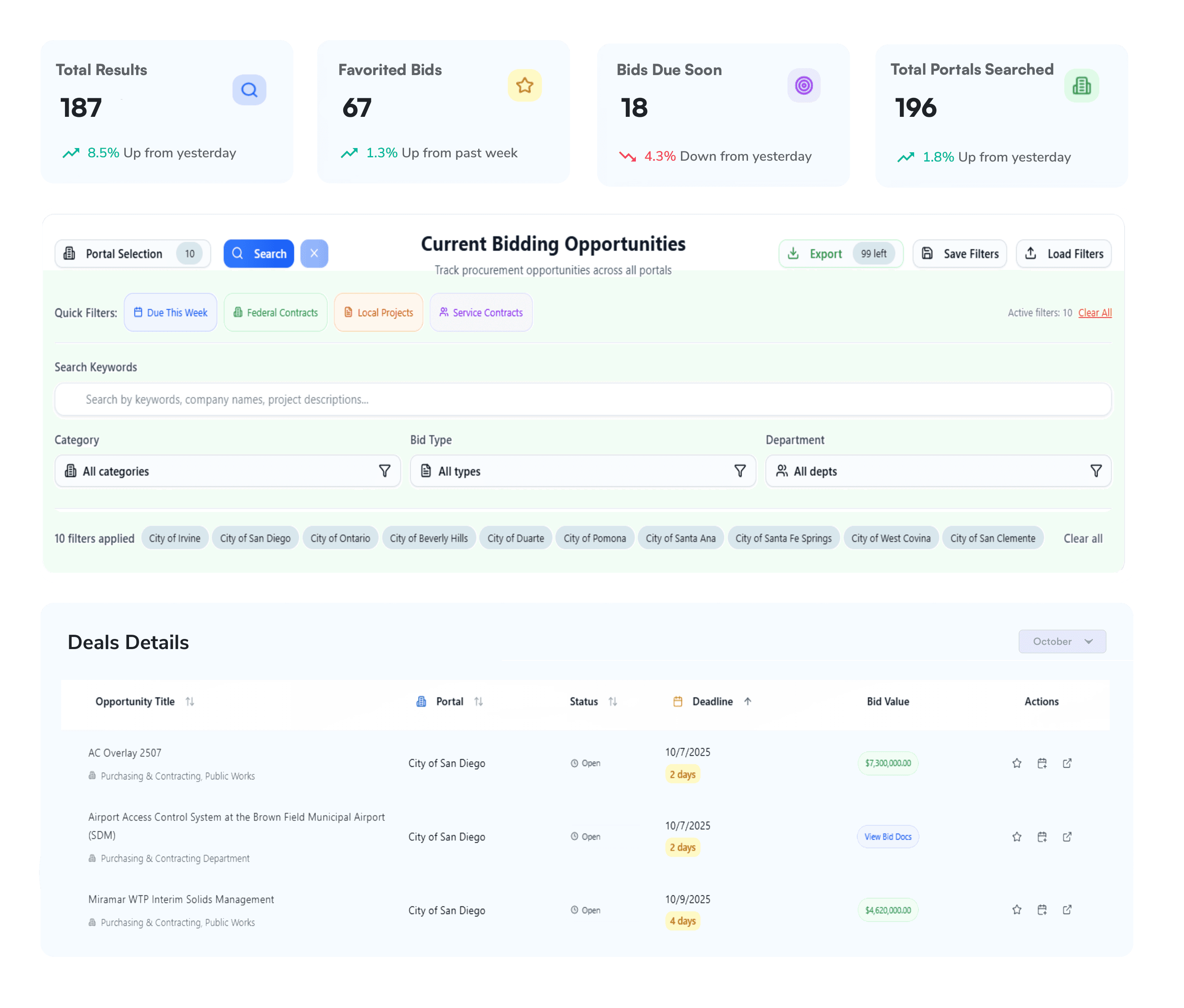This screenshot has height=1008, width=1184.
Task: Add Miramar WTP bid to calendar
Action: (1042, 910)
